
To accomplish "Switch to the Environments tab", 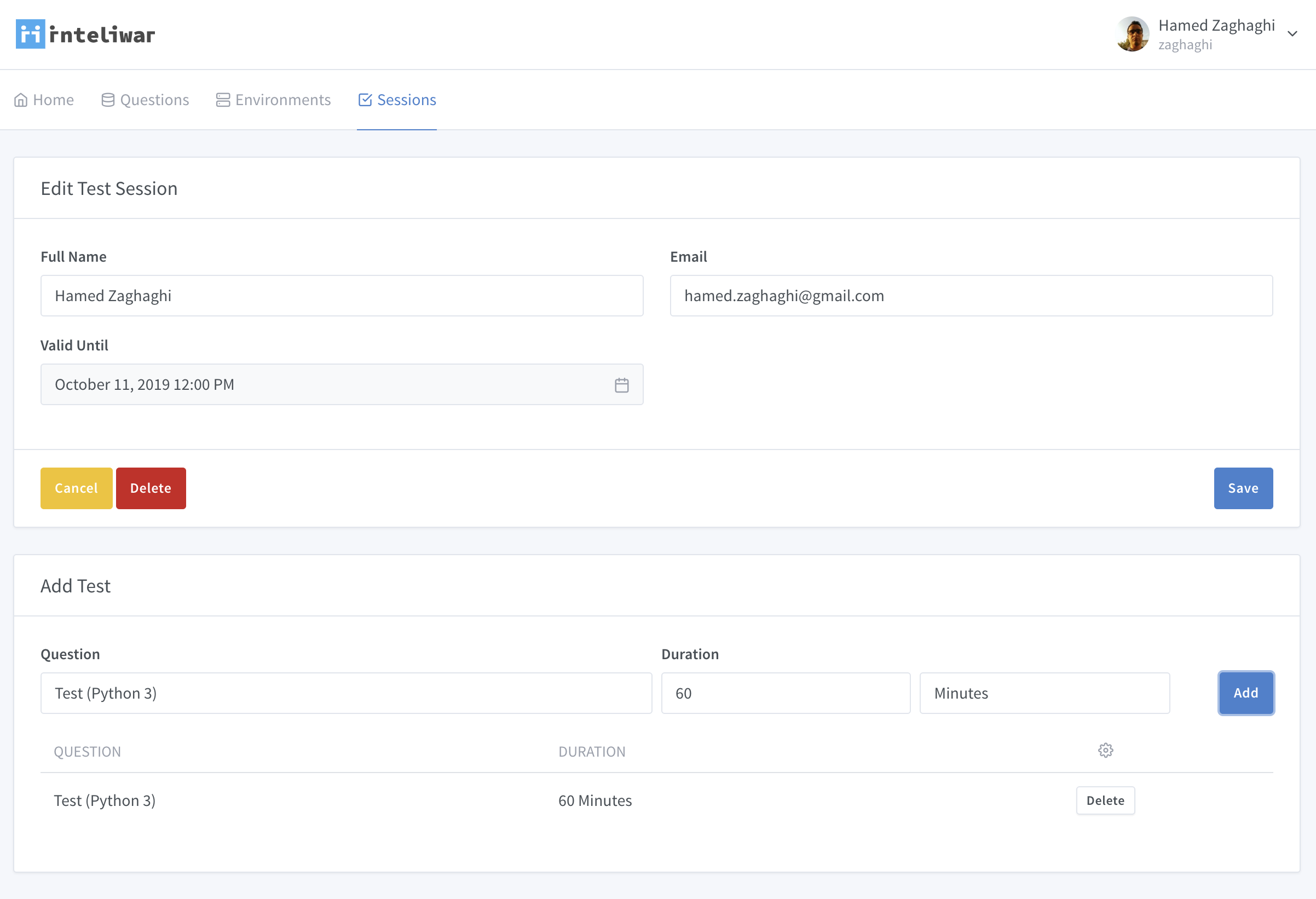I will point(282,100).
